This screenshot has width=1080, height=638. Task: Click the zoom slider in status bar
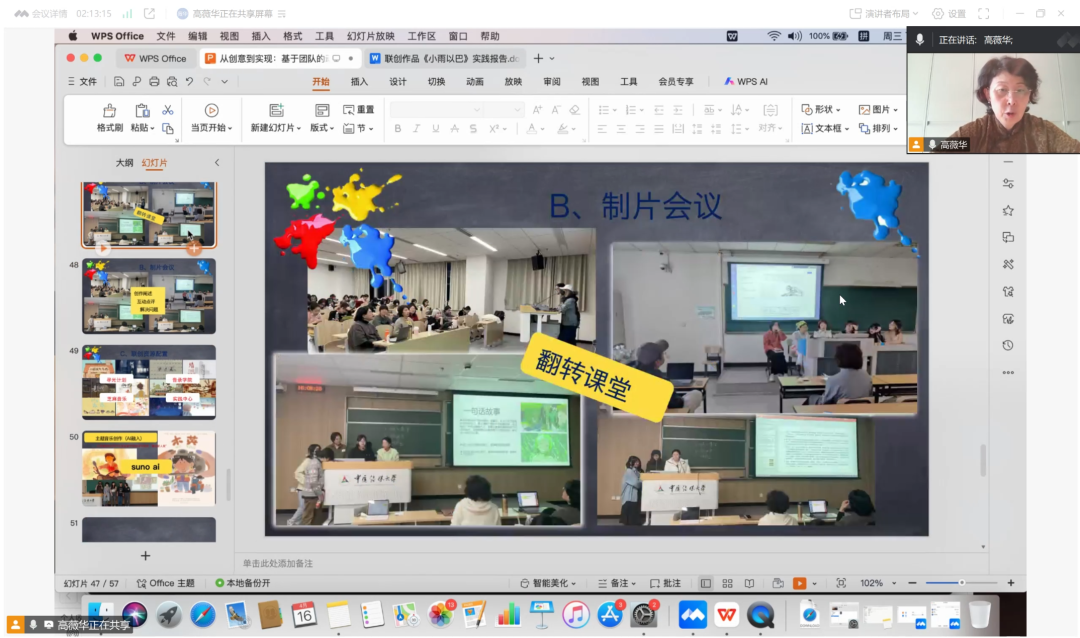click(x=961, y=583)
